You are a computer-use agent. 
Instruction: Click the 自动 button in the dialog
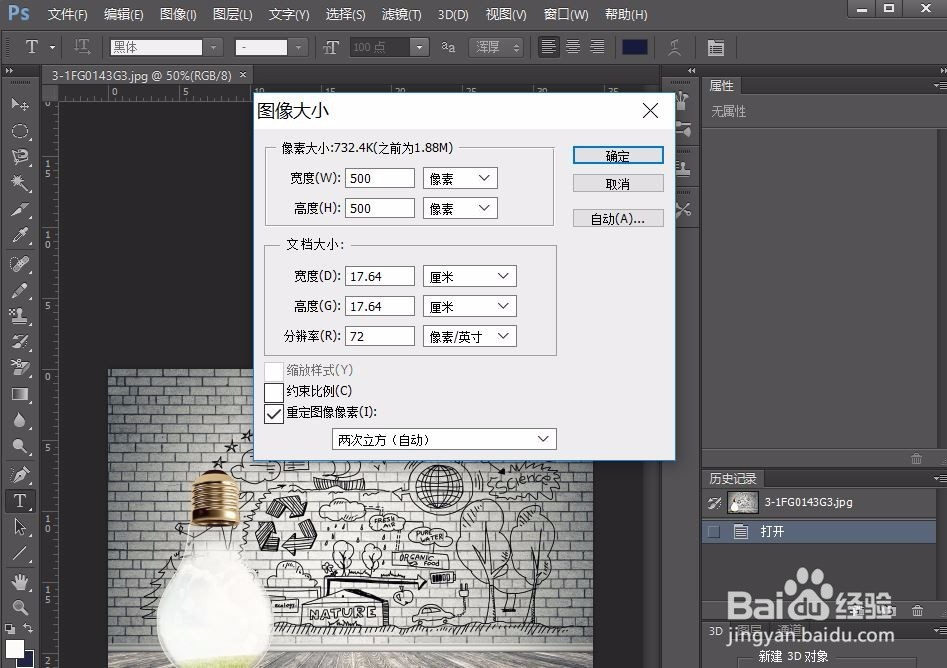pyautogui.click(x=617, y=218)
